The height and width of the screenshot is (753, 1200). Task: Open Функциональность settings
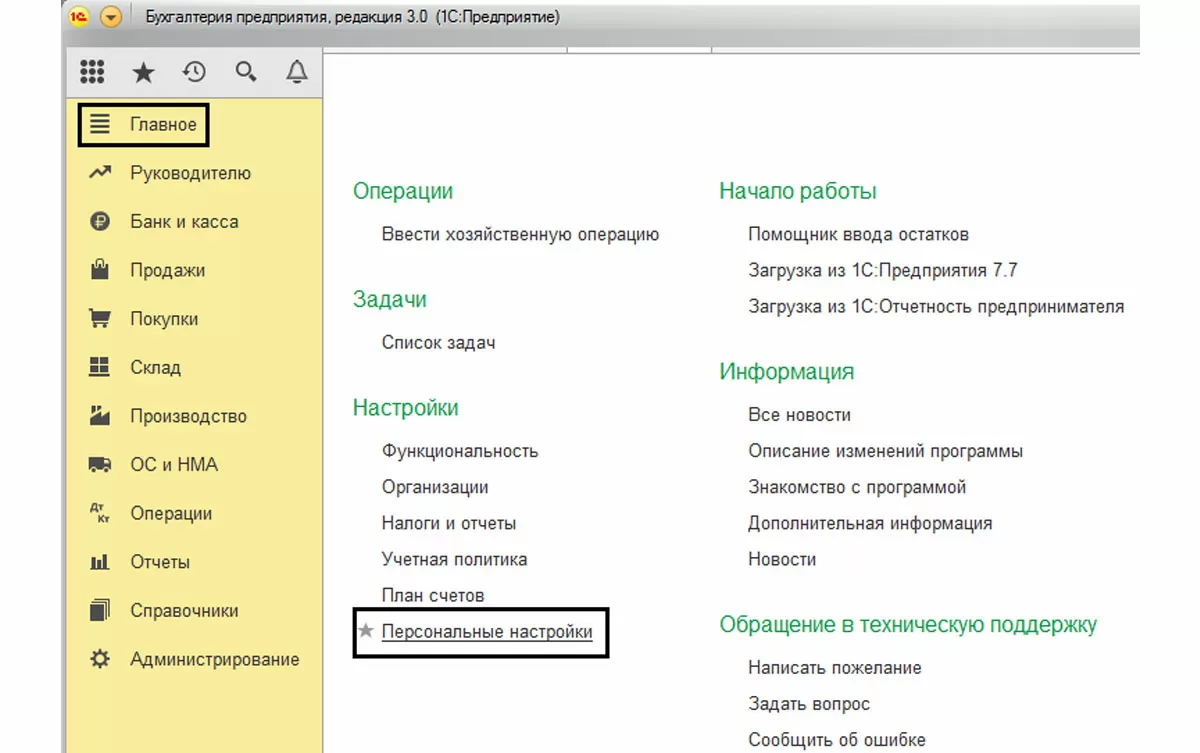tap(460, 451)
